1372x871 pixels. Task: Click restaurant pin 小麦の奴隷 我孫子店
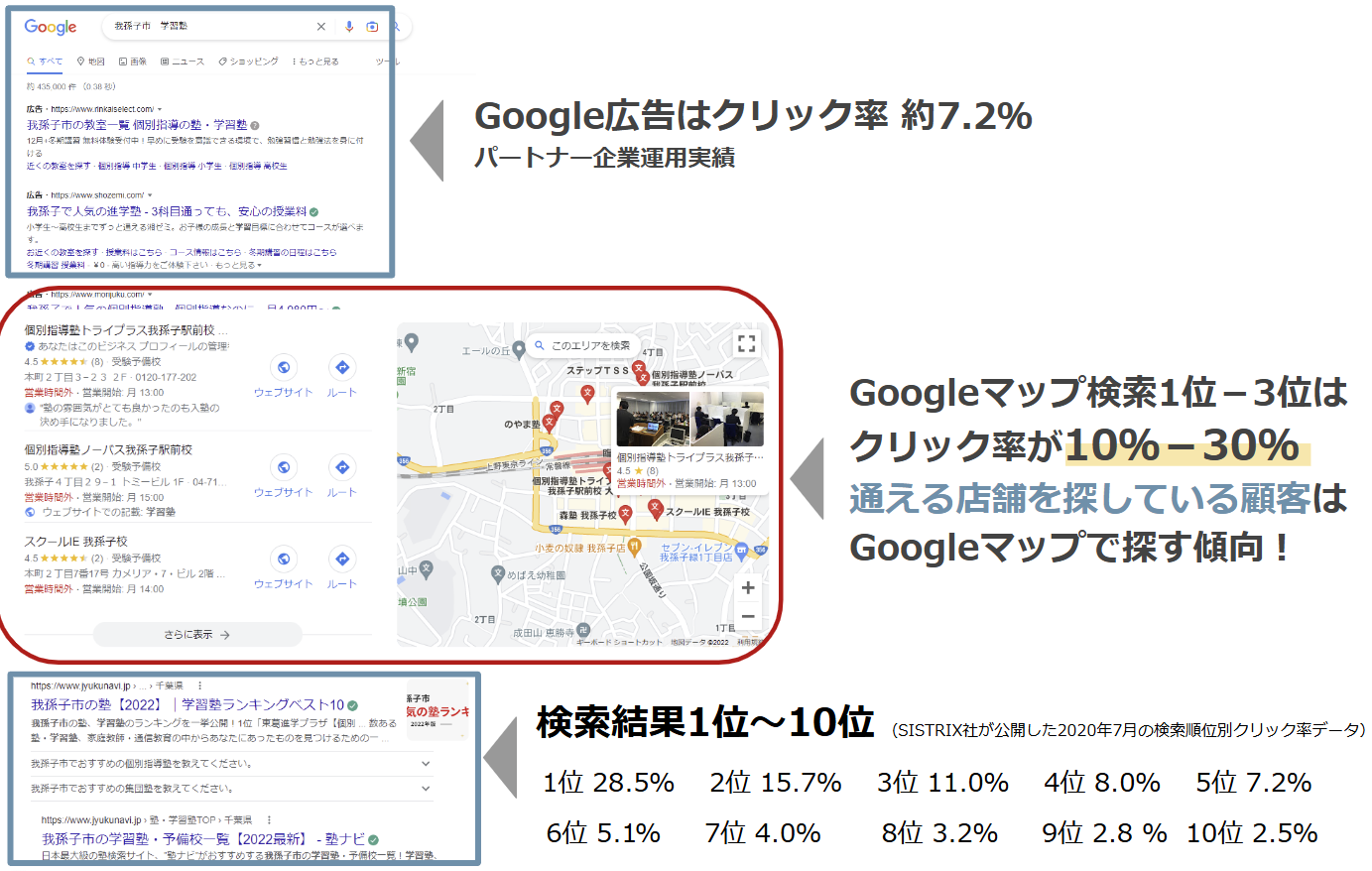tap(635, 547)
